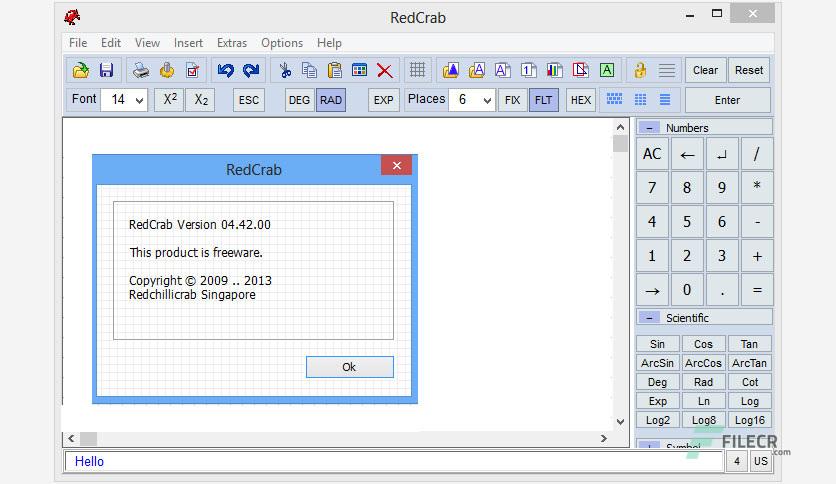
Task: Click the horizontal lines toolbar icon
Action: (666, 70)
